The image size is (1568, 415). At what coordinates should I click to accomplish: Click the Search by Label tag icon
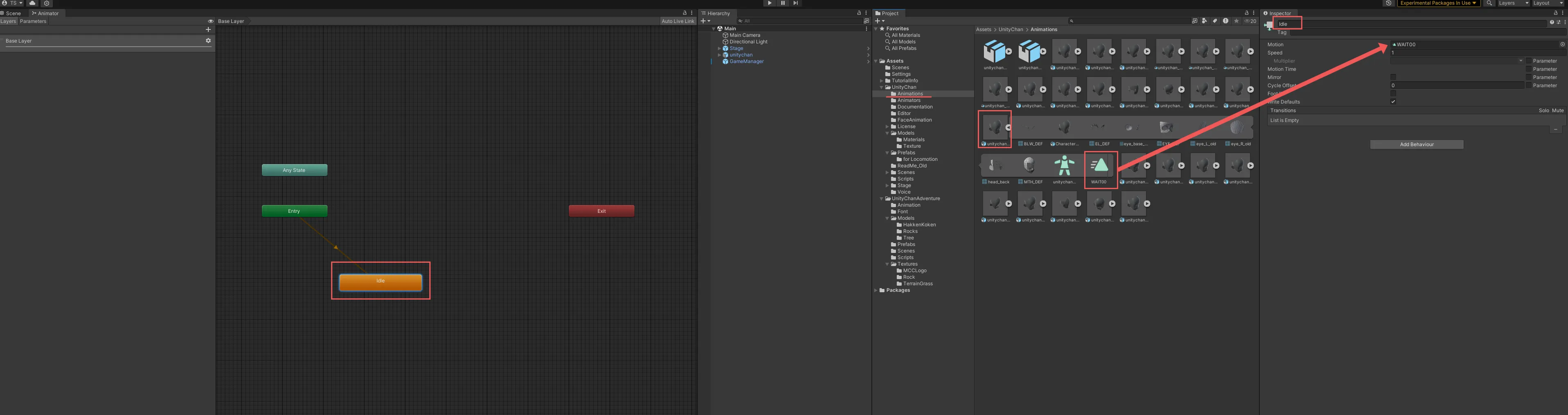[x=1214, y=21]
